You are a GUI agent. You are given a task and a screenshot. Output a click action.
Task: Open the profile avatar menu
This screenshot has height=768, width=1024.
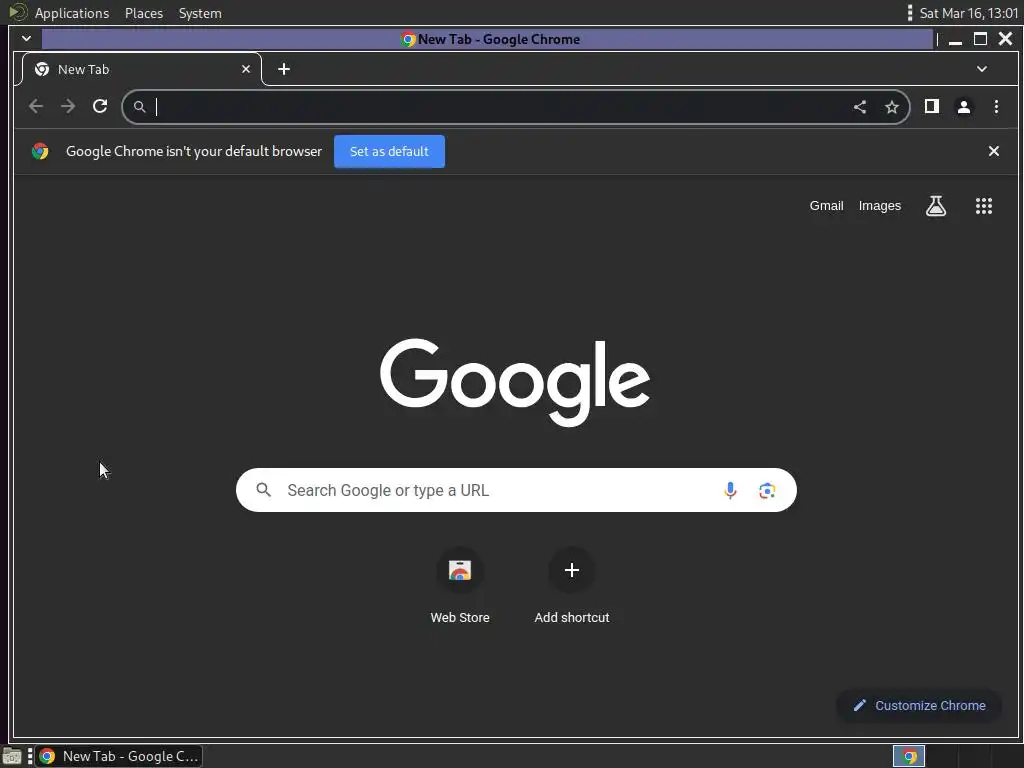(x=964, y=107)
